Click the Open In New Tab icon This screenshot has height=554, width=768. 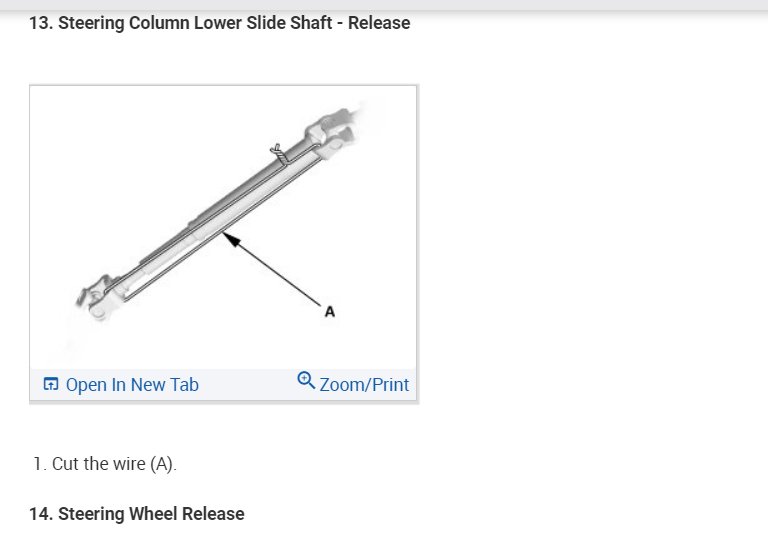pyautogui.click(x=50, y=385)
